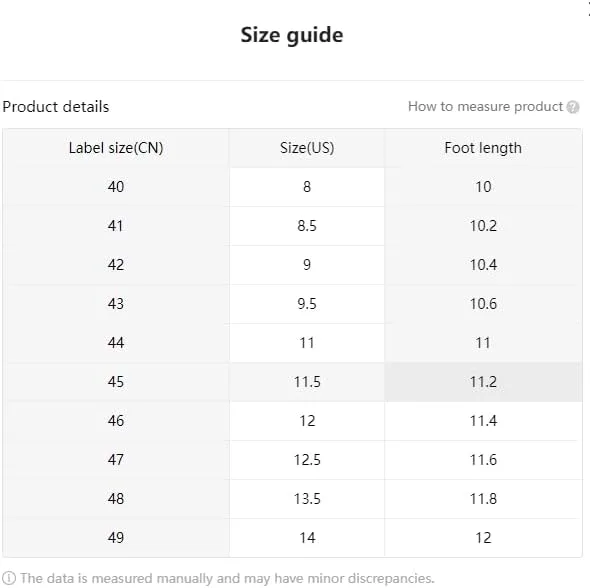Click the Size guide title
The height and width of the screenshot is (588, 590).
[x=292, y=35]
